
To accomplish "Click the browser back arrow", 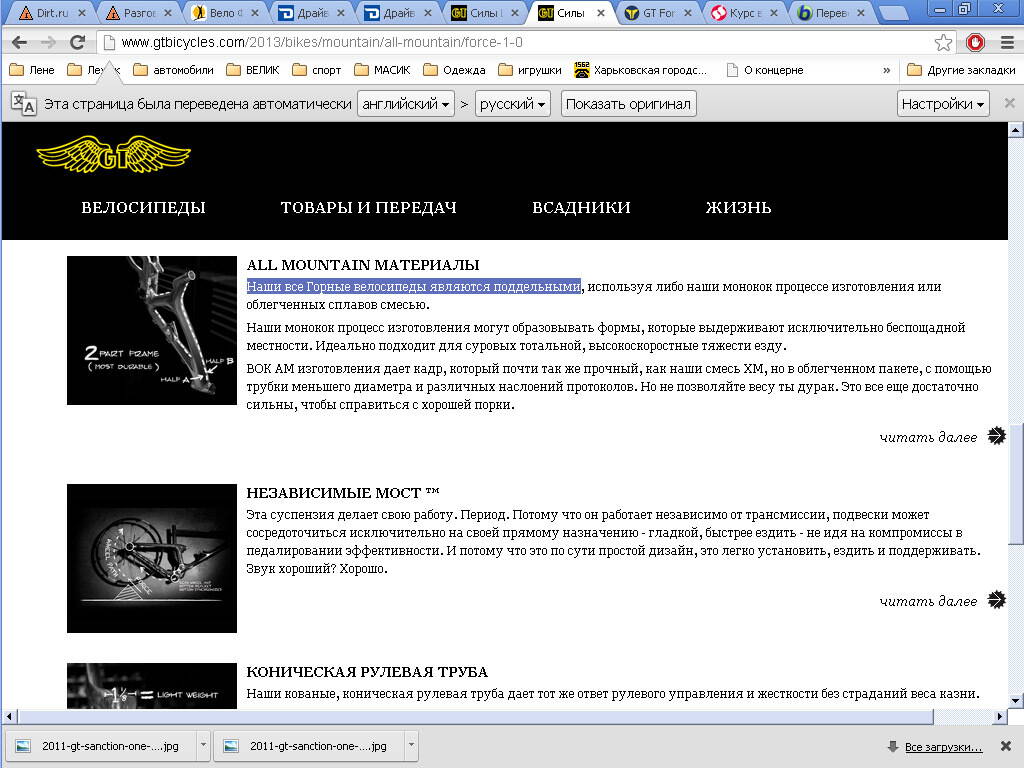I will pyautogui.click(x=19, y=43).
